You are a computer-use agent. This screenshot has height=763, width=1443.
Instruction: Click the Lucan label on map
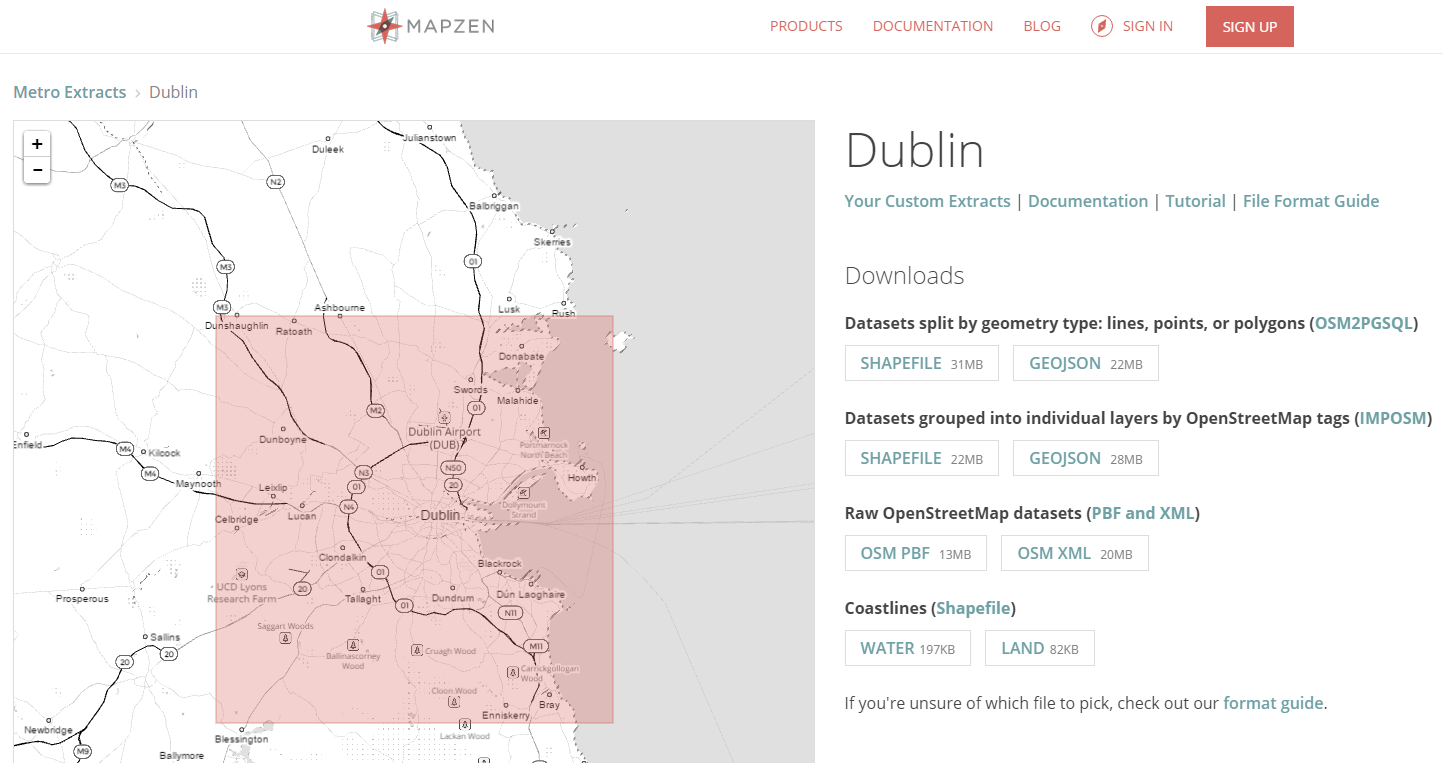click(302, 516)
